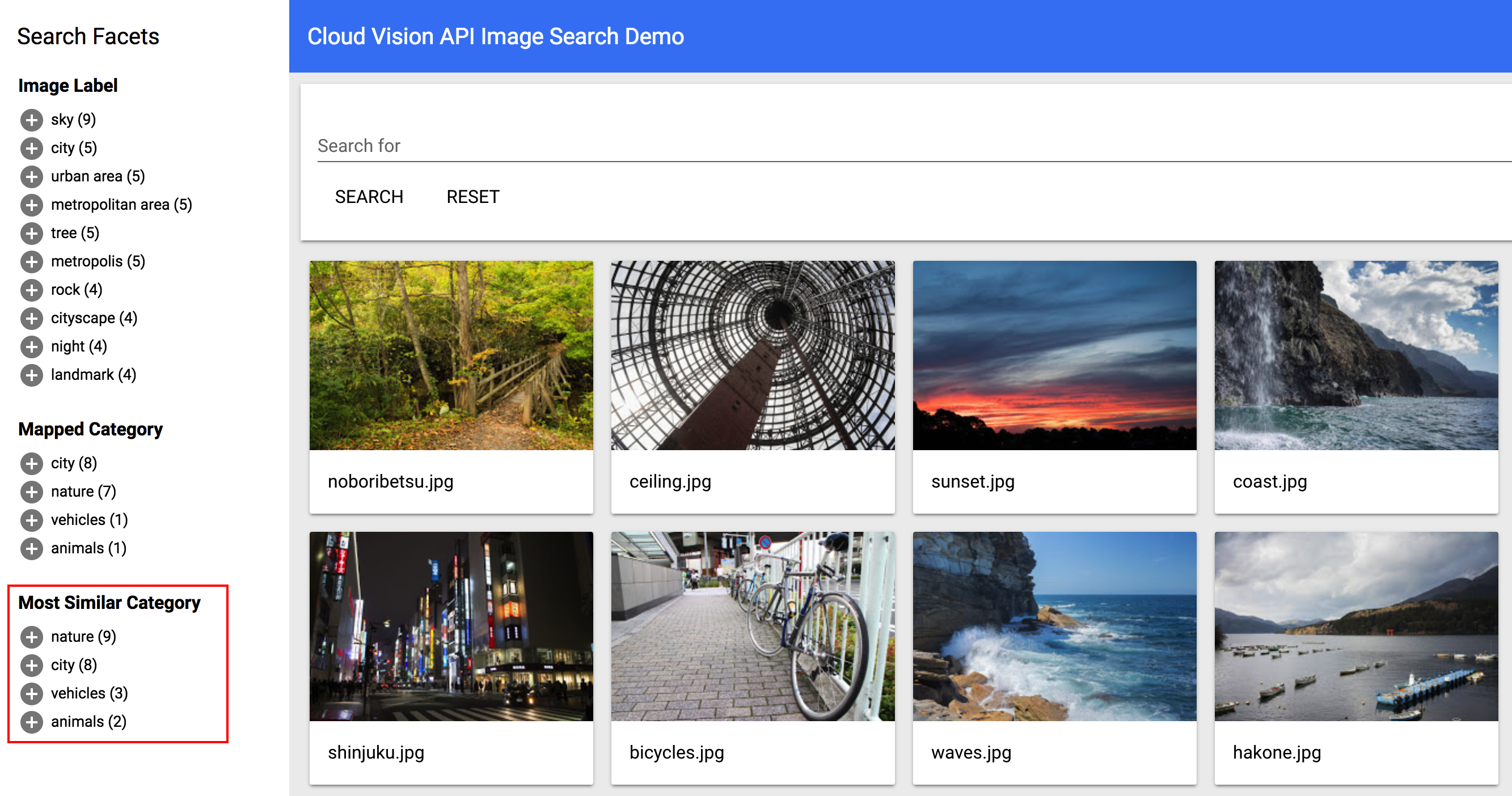This screenshot has height=796, width=1512.
Task: Add the cityscape facet filter
Action: [32, 318]
